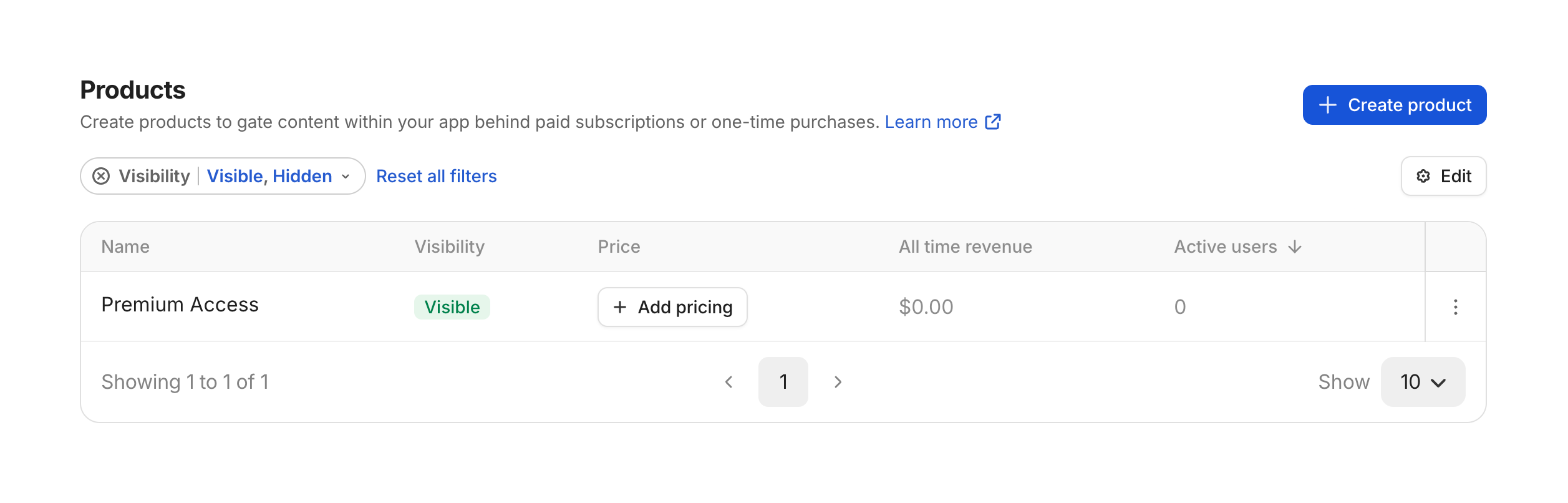
Task: Go to next page arrow
Action: tap(838, 382)
